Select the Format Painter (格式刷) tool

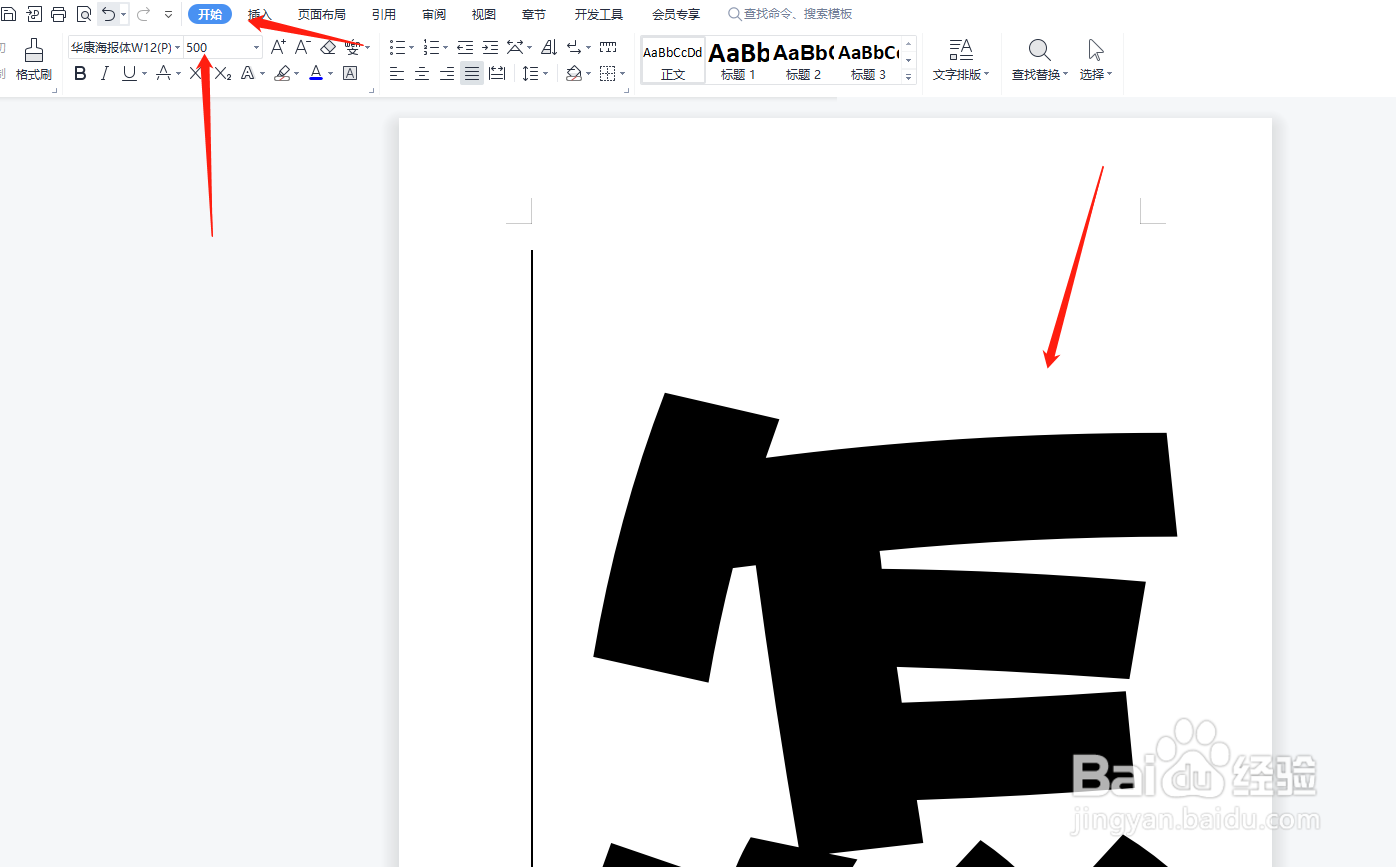(33, 60)
